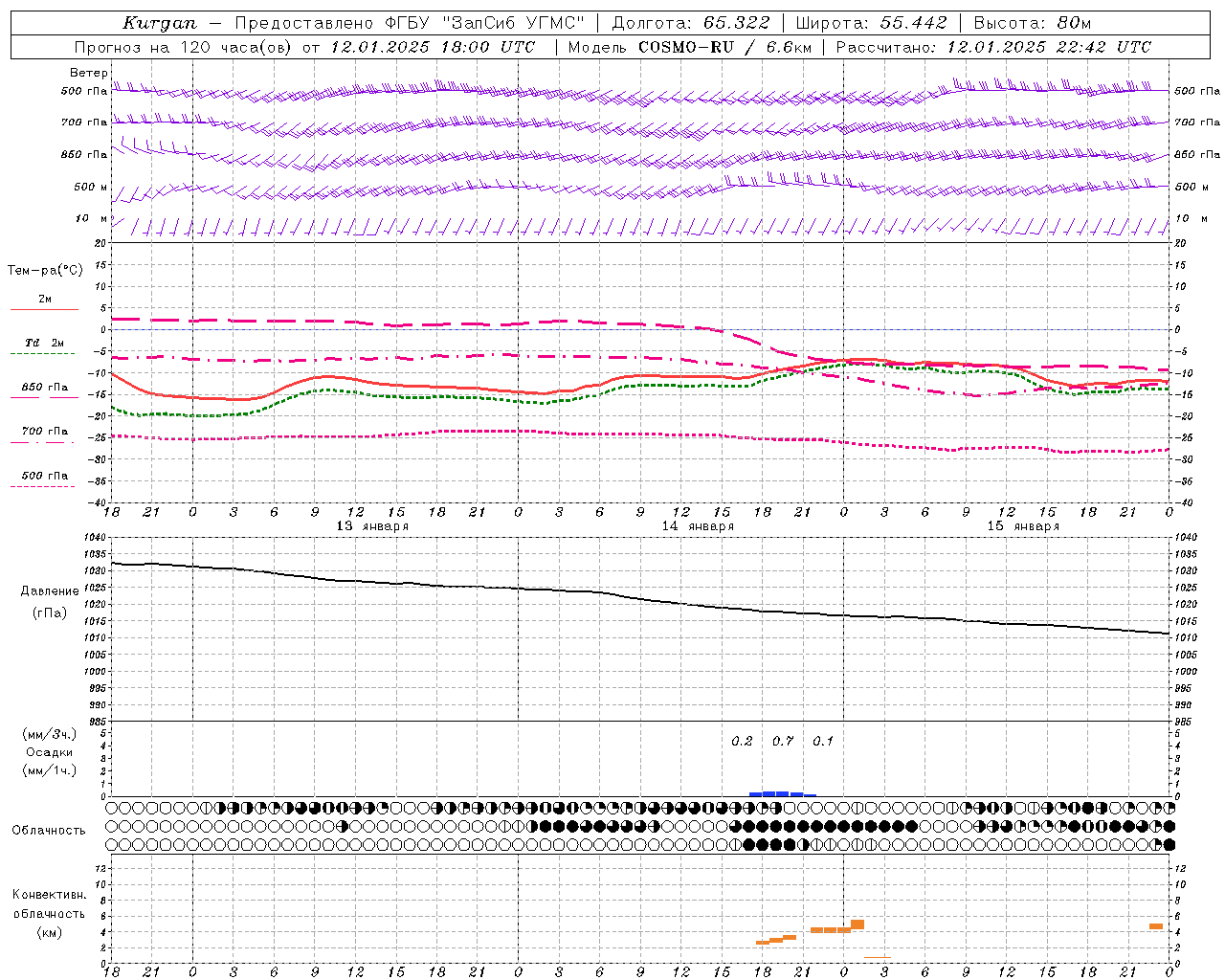1225x980 pixels.
Task: Click the 12 value on right convective cloud axis
Action: point(1180,869)
